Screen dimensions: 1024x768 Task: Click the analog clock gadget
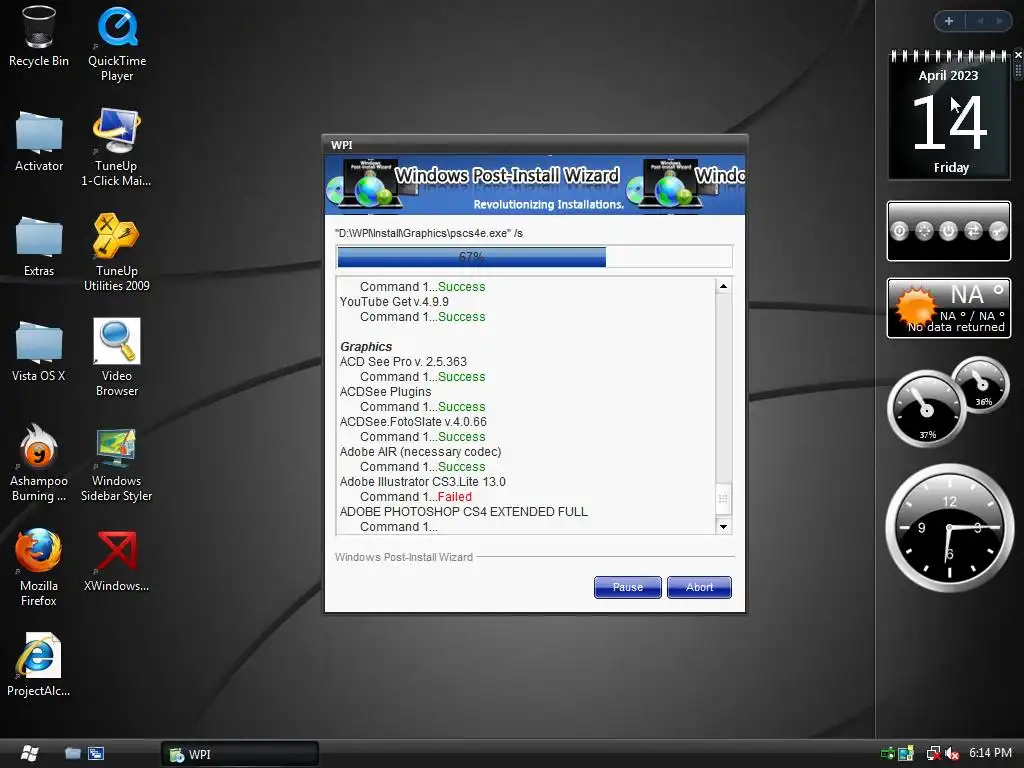[x=949, y=528]
